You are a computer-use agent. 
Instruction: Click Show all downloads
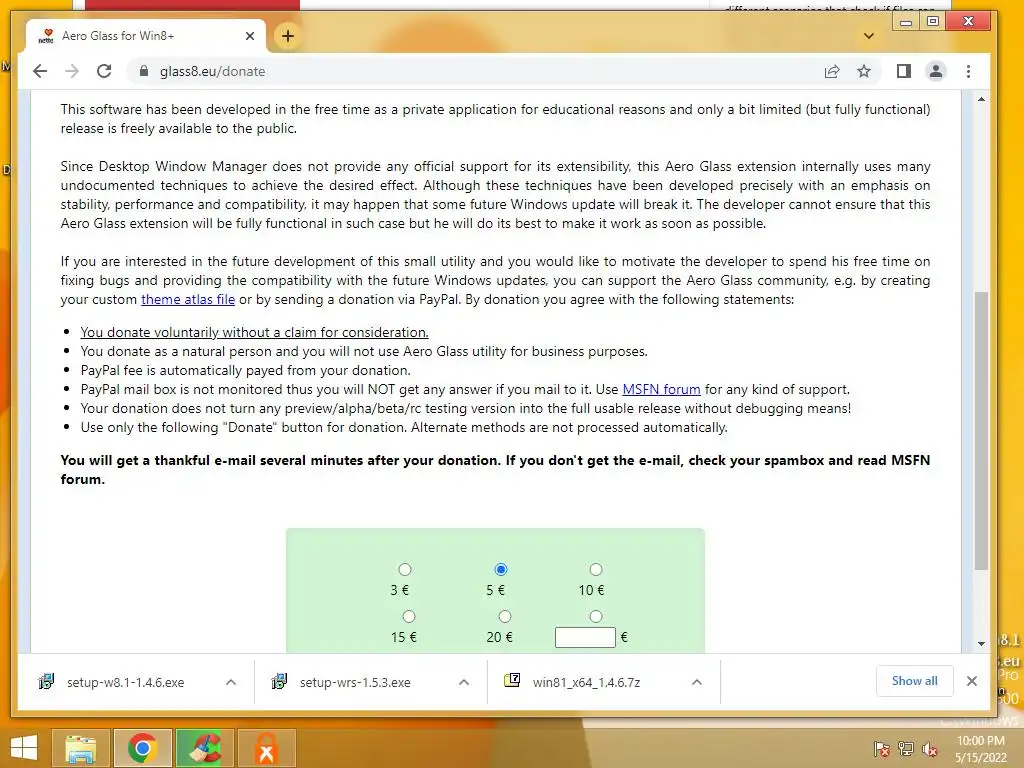click(x=914, y=681)
